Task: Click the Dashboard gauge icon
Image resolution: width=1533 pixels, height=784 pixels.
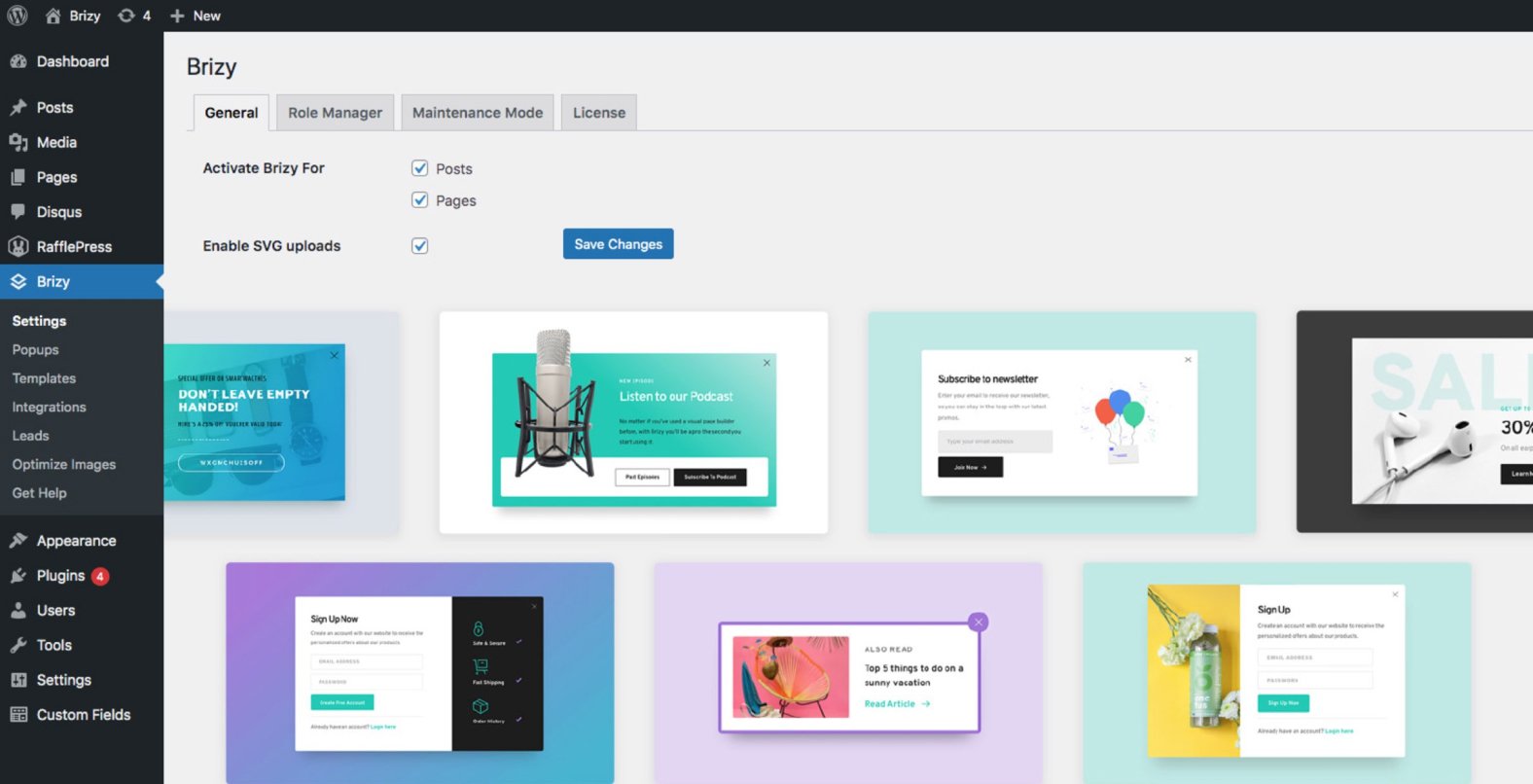Action: click(x=18, y=61)
